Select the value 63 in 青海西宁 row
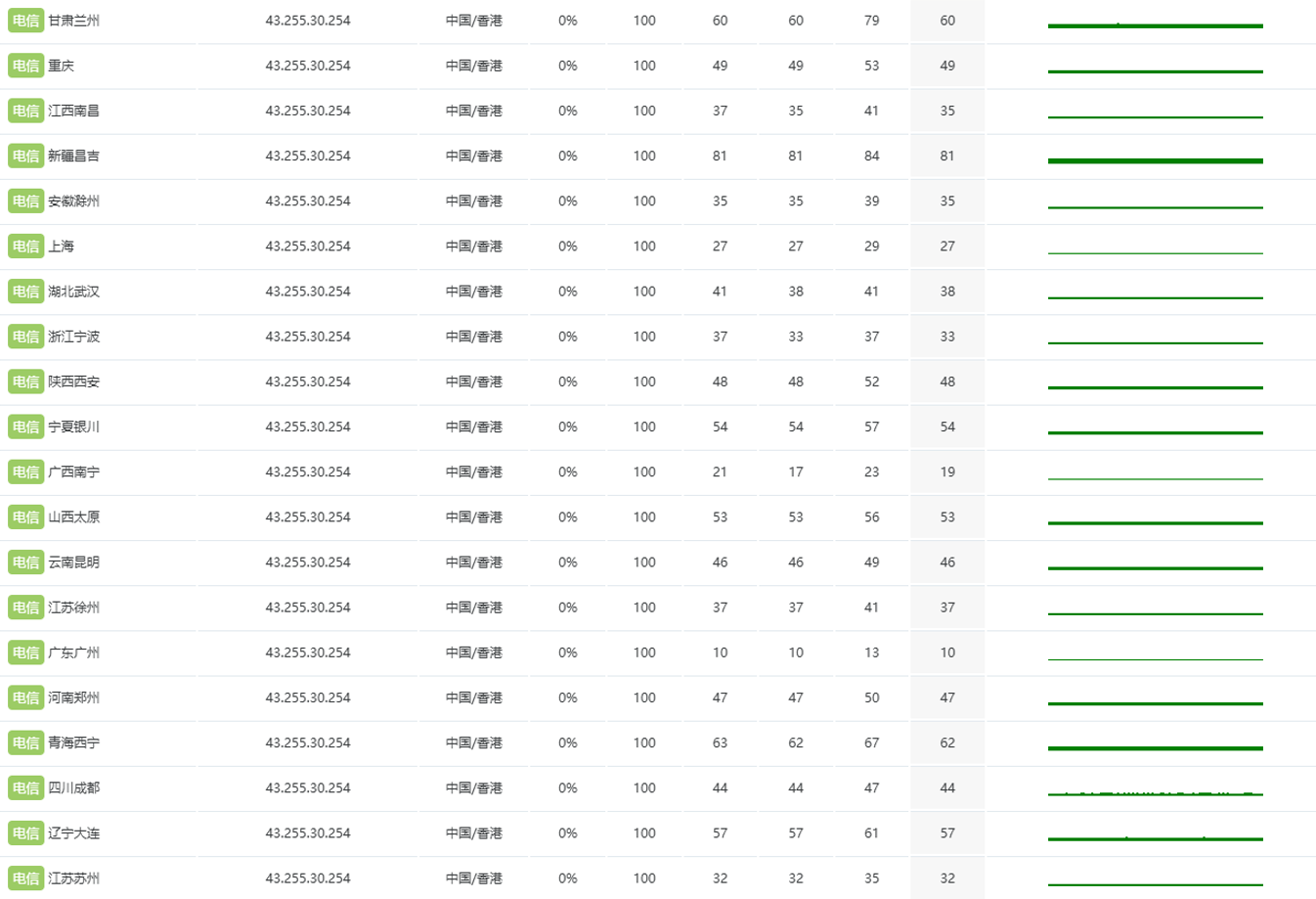The width and height of the screenshot is (1316, 899). (721, 742)
